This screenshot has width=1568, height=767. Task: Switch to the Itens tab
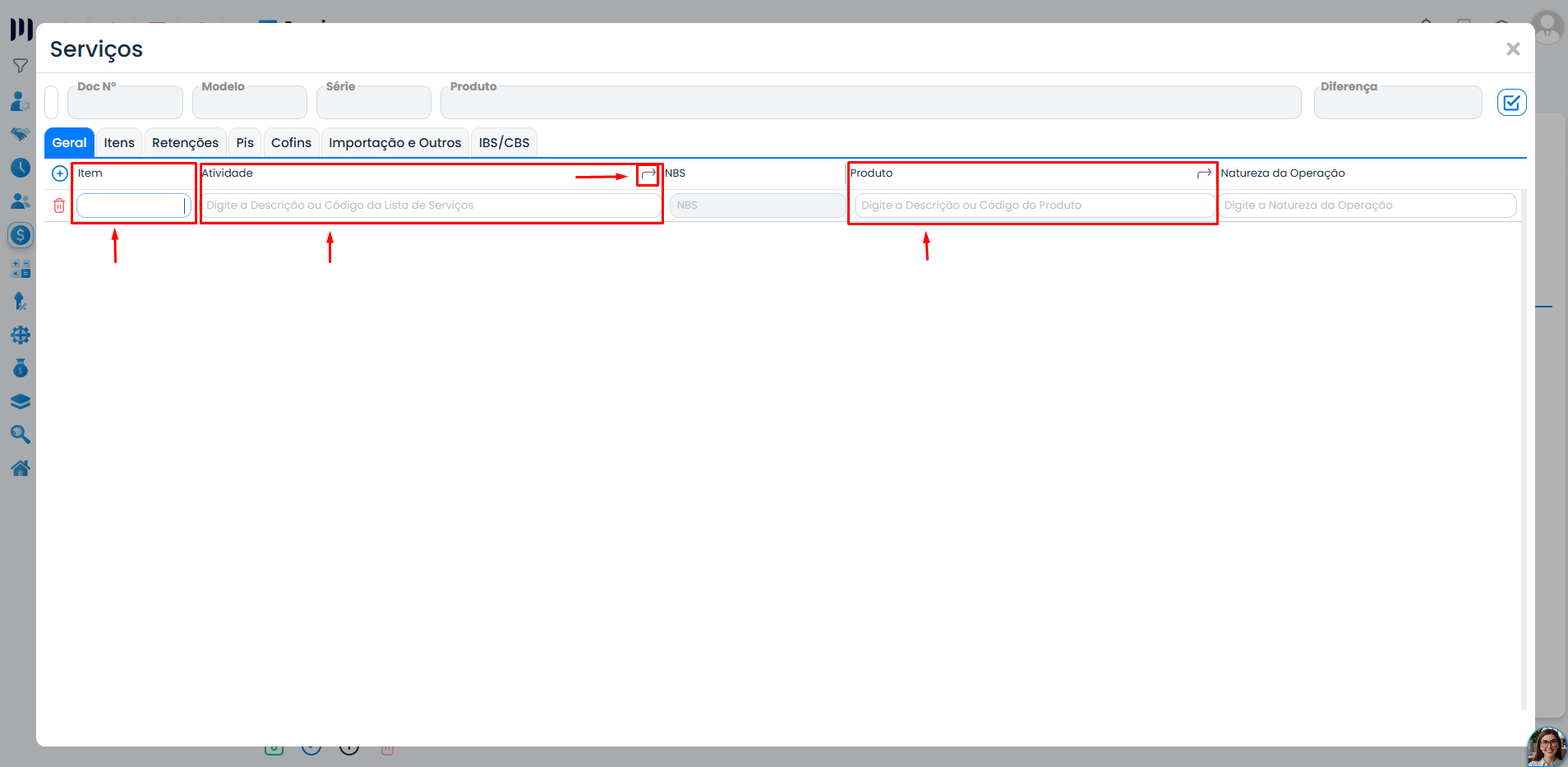119,143
